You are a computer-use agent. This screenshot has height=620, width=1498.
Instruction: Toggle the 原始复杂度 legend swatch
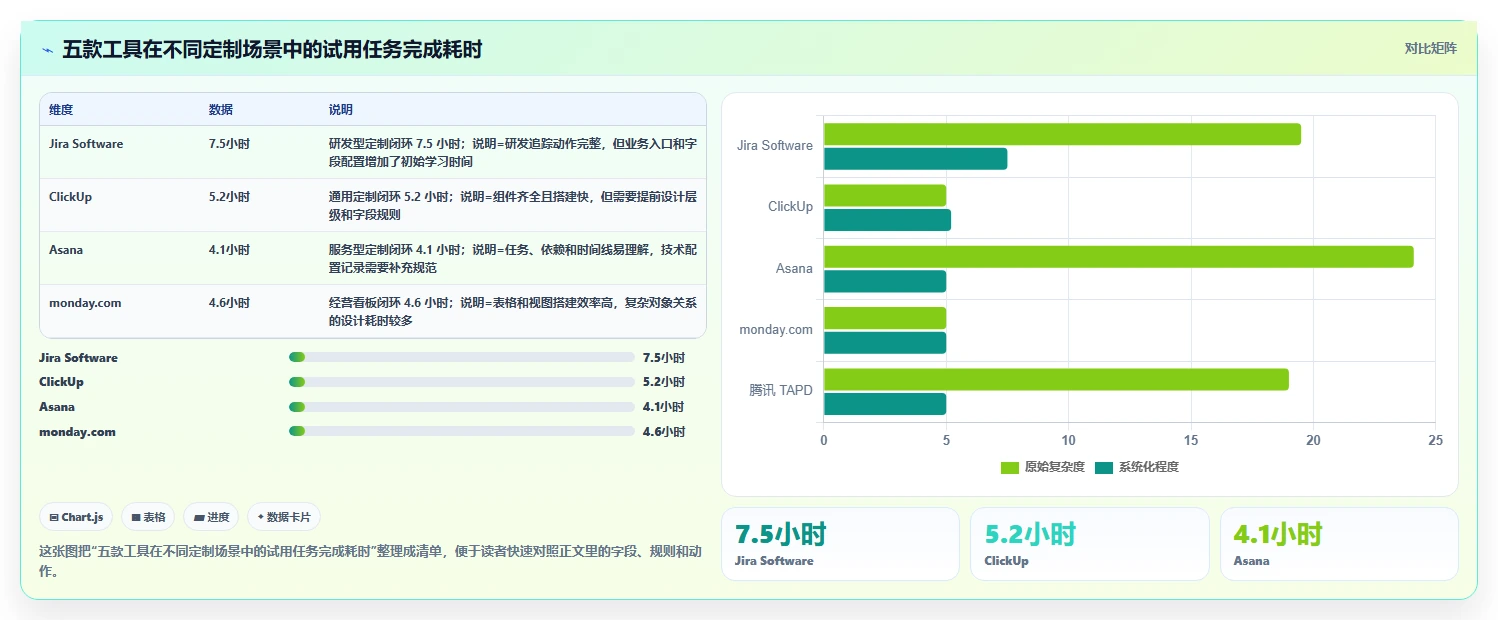(x=1009, y=467)
